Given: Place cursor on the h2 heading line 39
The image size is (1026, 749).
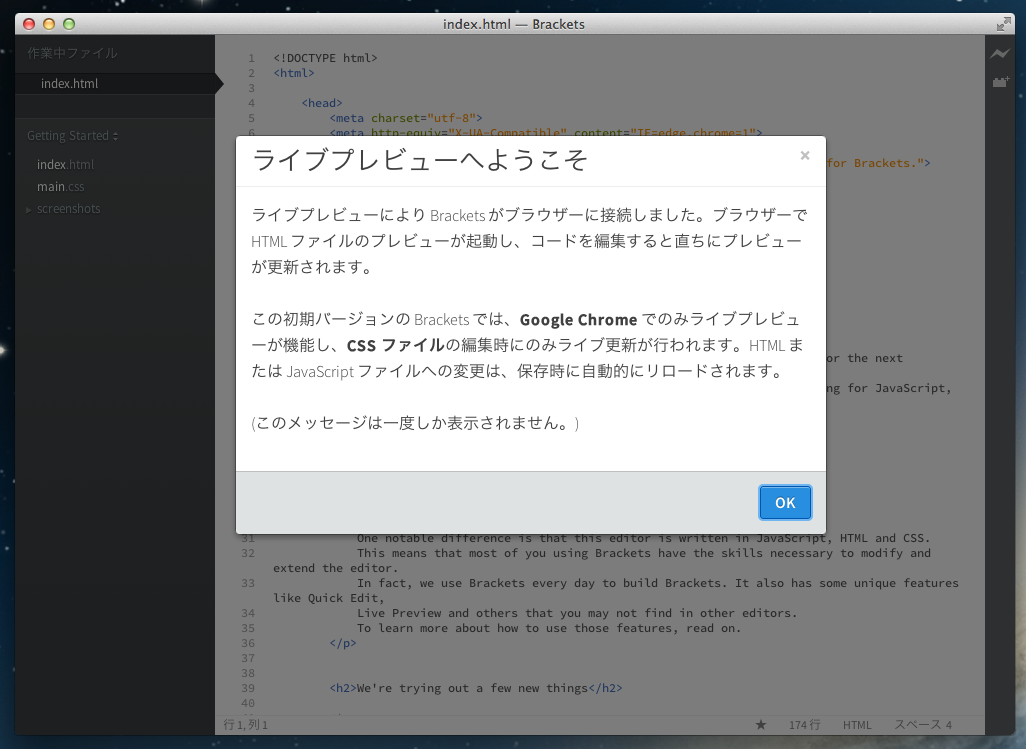Looking at the screenshot, I should [x=475, y=688].
